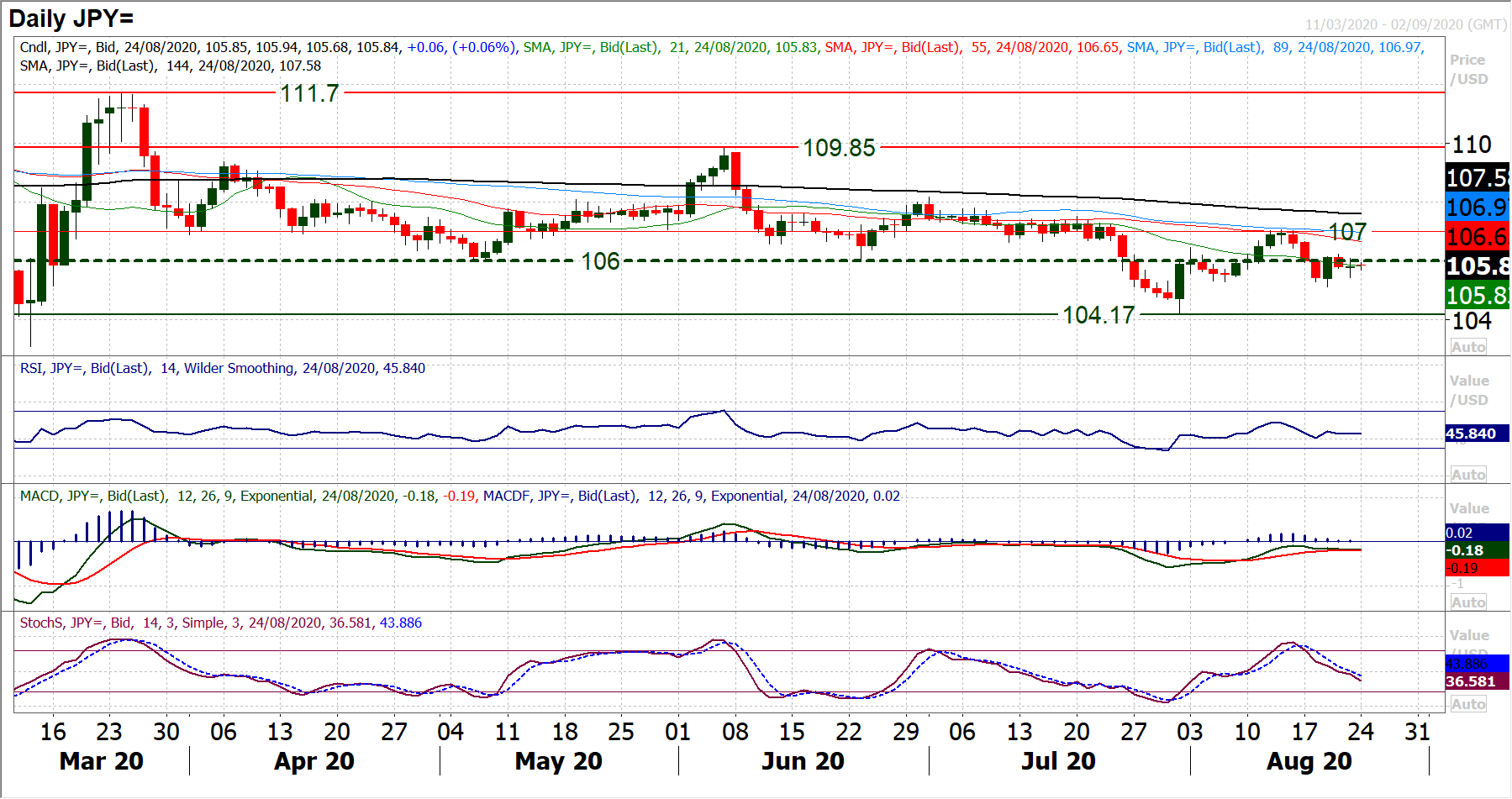Screen dimensions: 1512x799
Task: Click the Mar 20 month label
Action: [102, 761]
